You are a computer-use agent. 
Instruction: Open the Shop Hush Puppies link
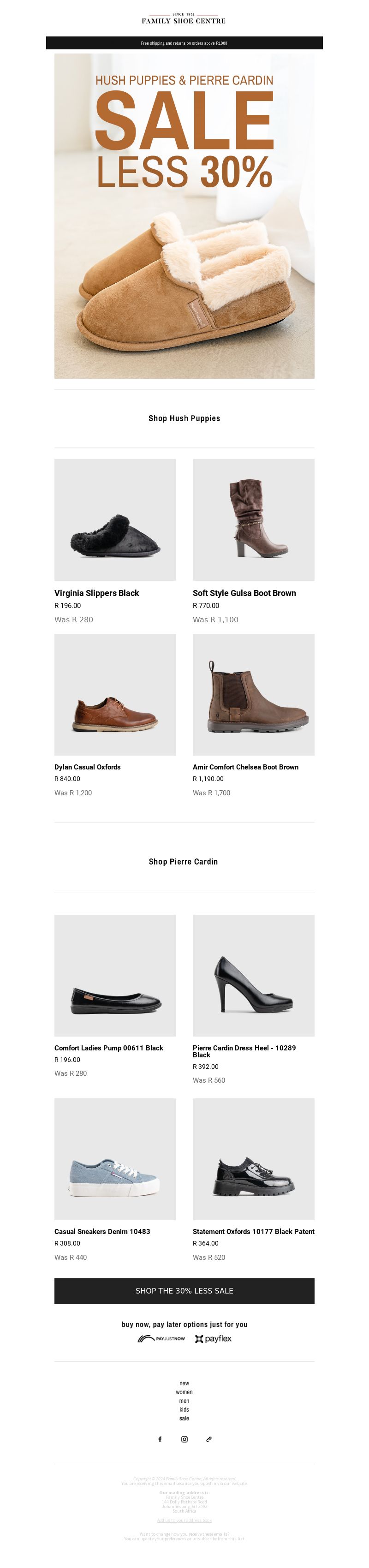tap(184, 418)
